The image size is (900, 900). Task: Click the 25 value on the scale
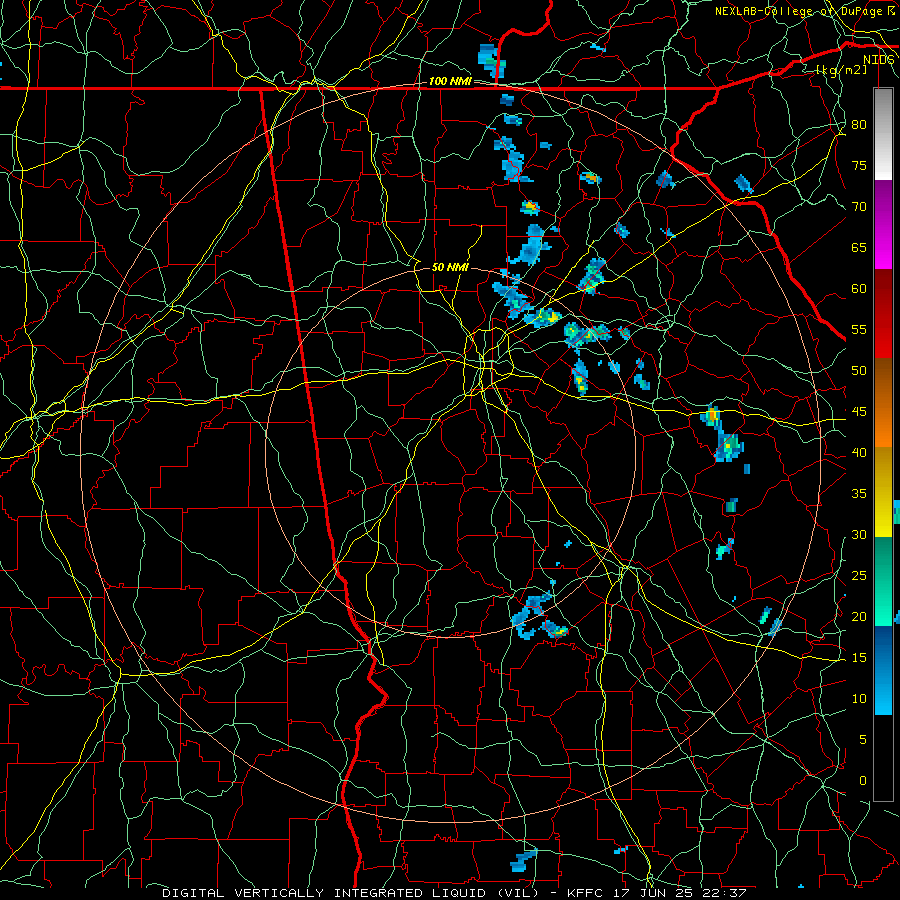click(859, 576)
